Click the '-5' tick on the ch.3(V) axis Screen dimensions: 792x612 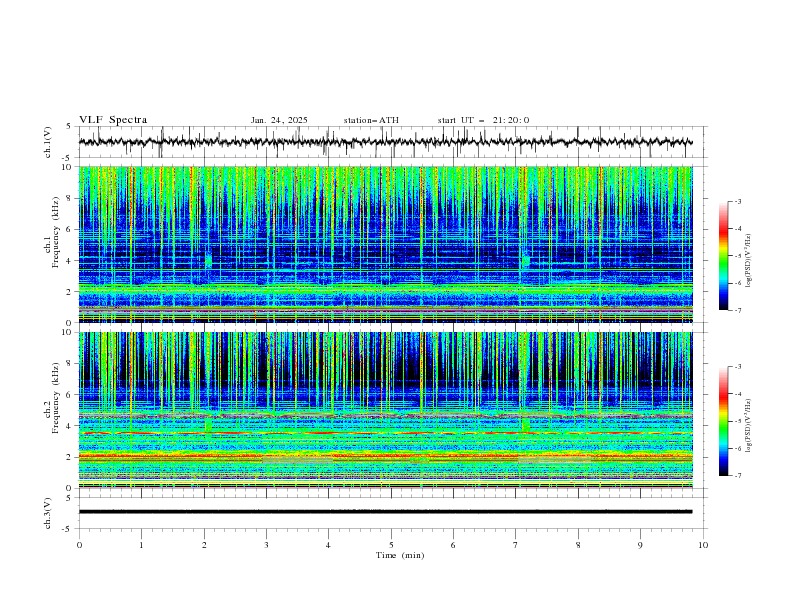coord(68,529)
